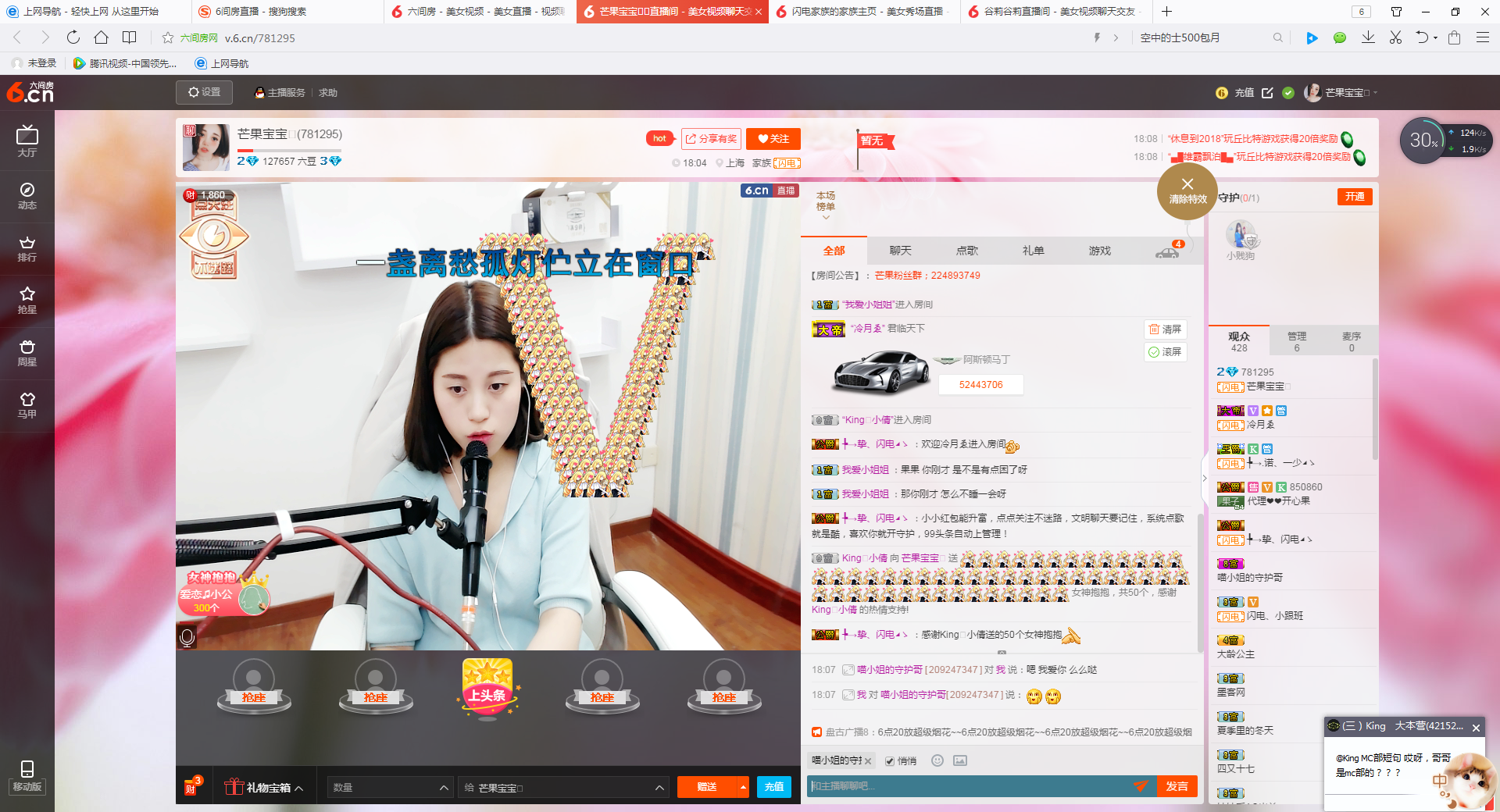Click the insert image icon in chat
The width and height of the screenshot is (1500, 812).
(x=960, y=760)
